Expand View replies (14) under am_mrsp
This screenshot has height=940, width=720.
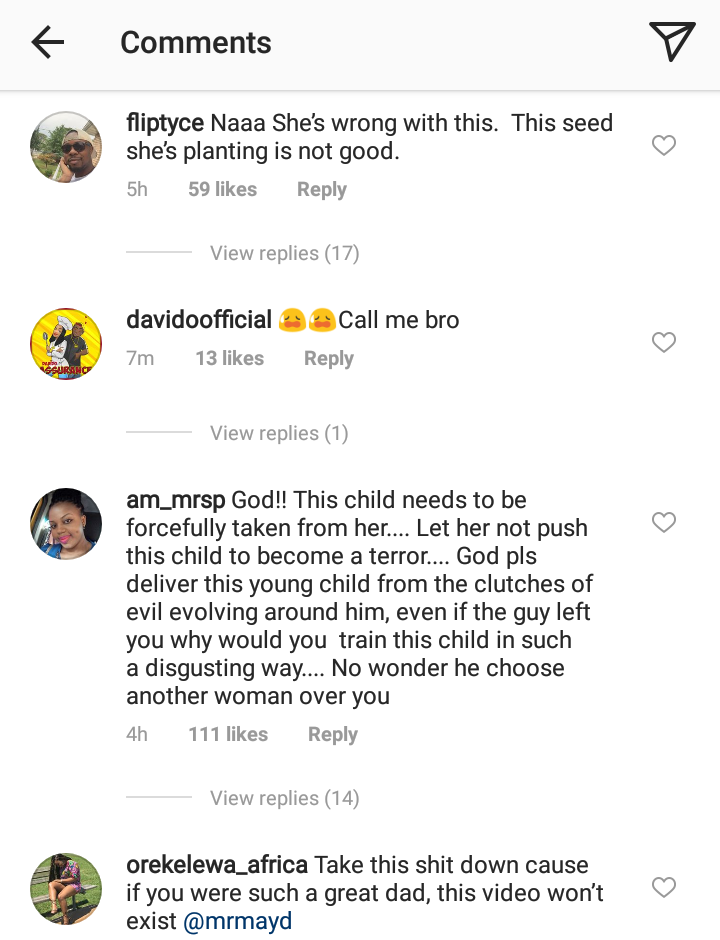(284, 798)
